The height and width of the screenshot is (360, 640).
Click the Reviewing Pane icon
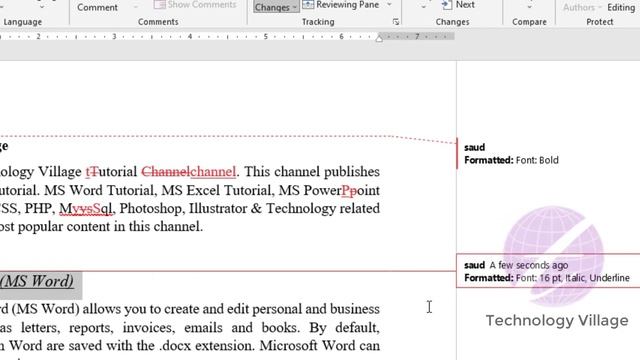click(x=308, y=5)
